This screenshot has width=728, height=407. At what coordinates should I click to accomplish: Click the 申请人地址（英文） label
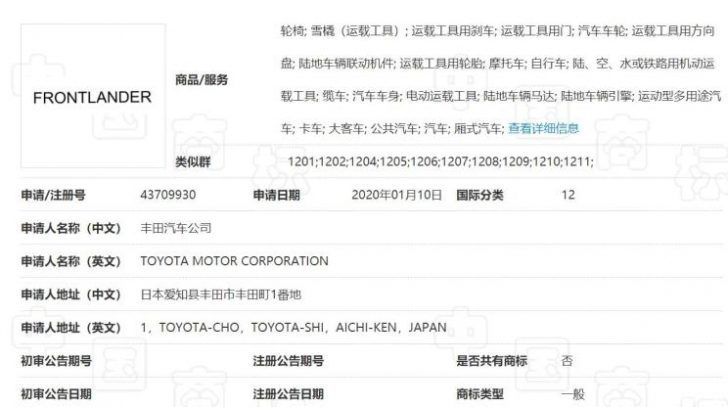(x=71, y=328)
